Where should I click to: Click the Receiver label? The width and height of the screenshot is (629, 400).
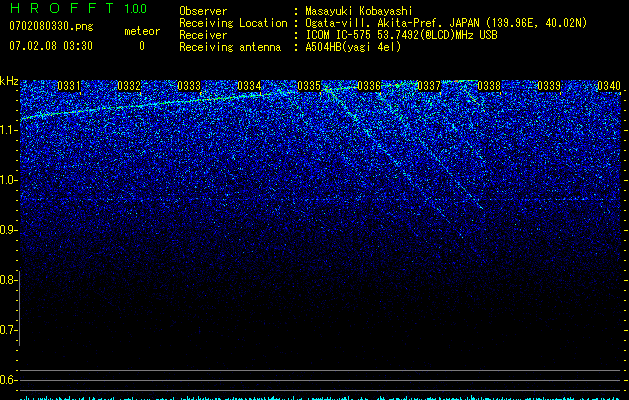[203, 35]
